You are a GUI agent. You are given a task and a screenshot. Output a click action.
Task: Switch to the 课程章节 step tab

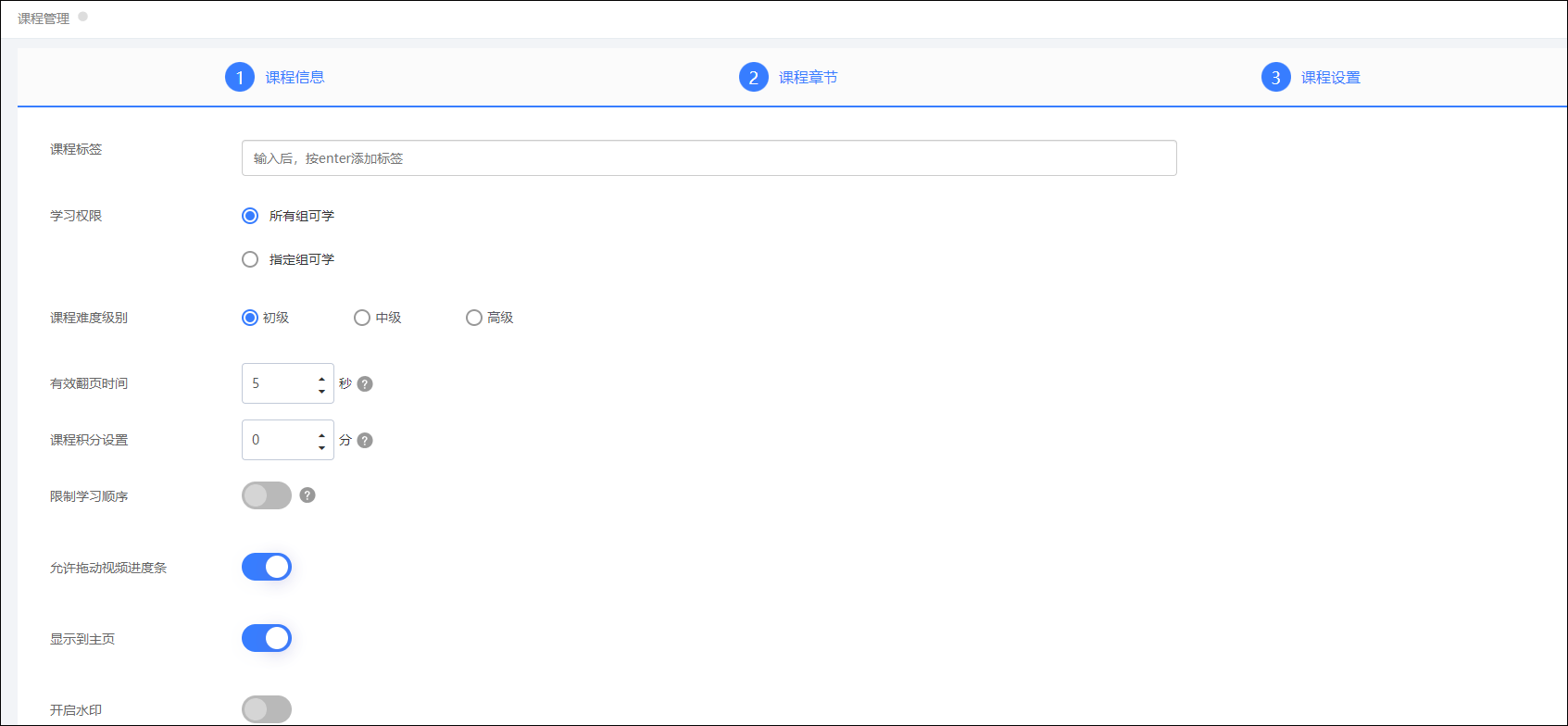click(808, 78)
